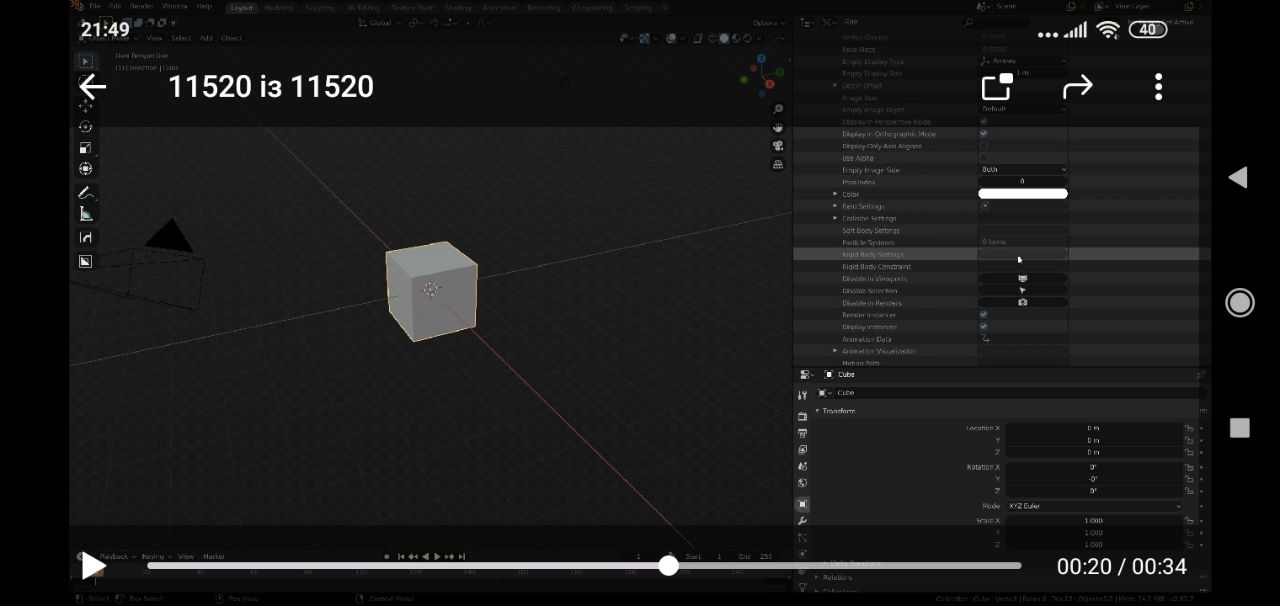Viewport: 1280px width, 606px height.
Task: Expand the Color row triangle
Action: [x=835, y=194]
